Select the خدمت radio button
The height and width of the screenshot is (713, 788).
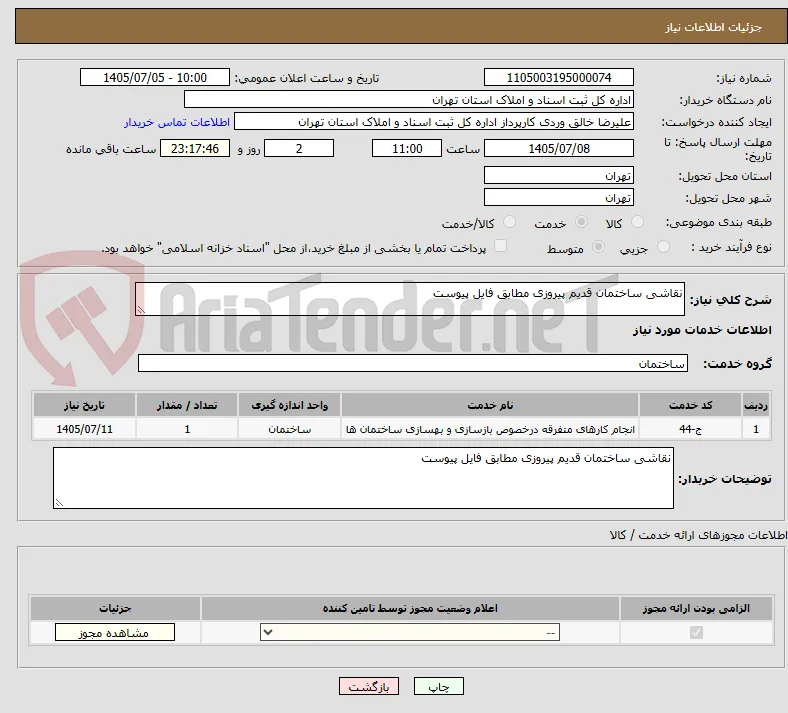pyautogui.click(x=581, y=222)
